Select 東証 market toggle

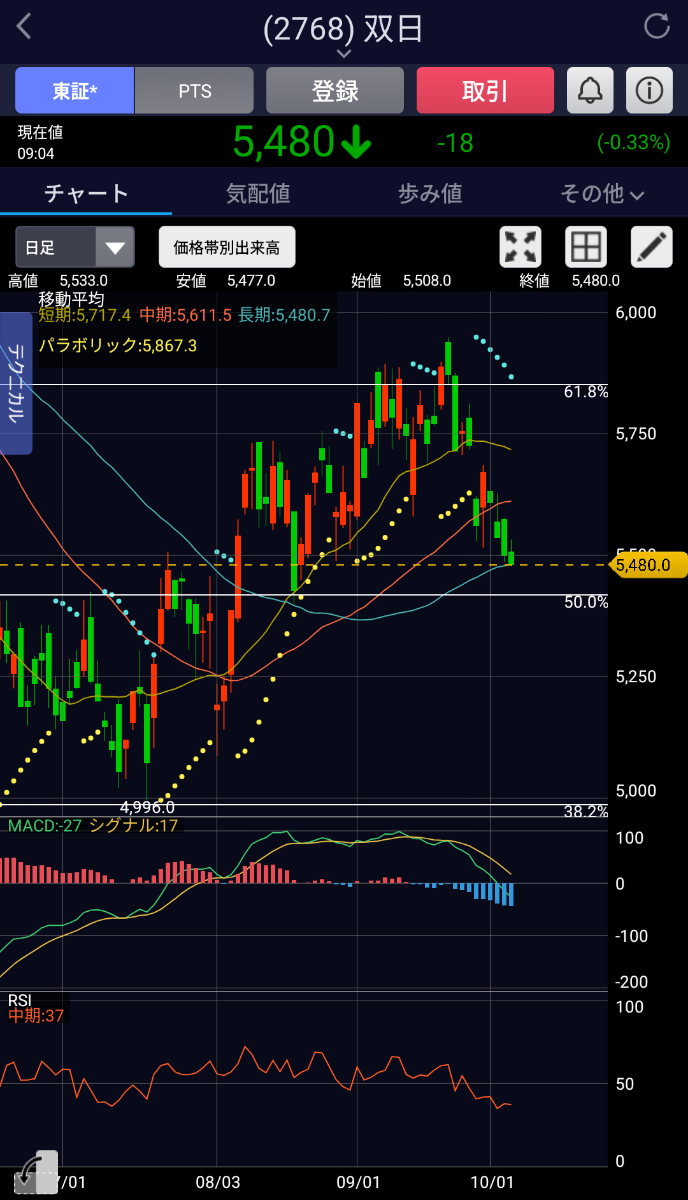tap(75, 91)
